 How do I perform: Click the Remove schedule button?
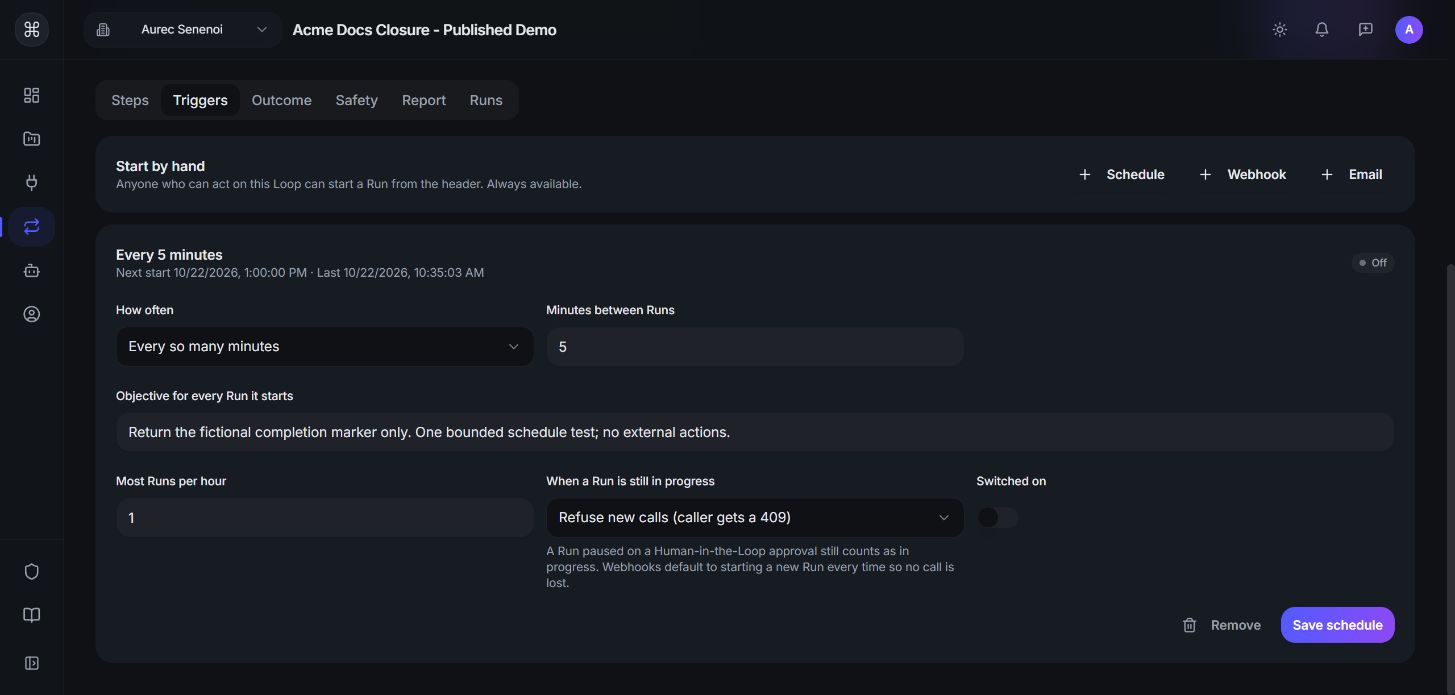[x=1221, y=625]
